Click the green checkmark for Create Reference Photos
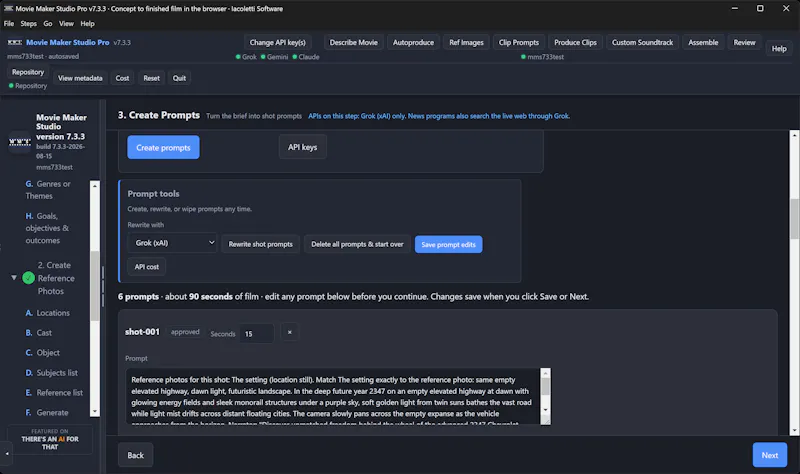Image resolution: width=800 pixels, height=474 pixels. pyautogui.click(x=29, y=278)
